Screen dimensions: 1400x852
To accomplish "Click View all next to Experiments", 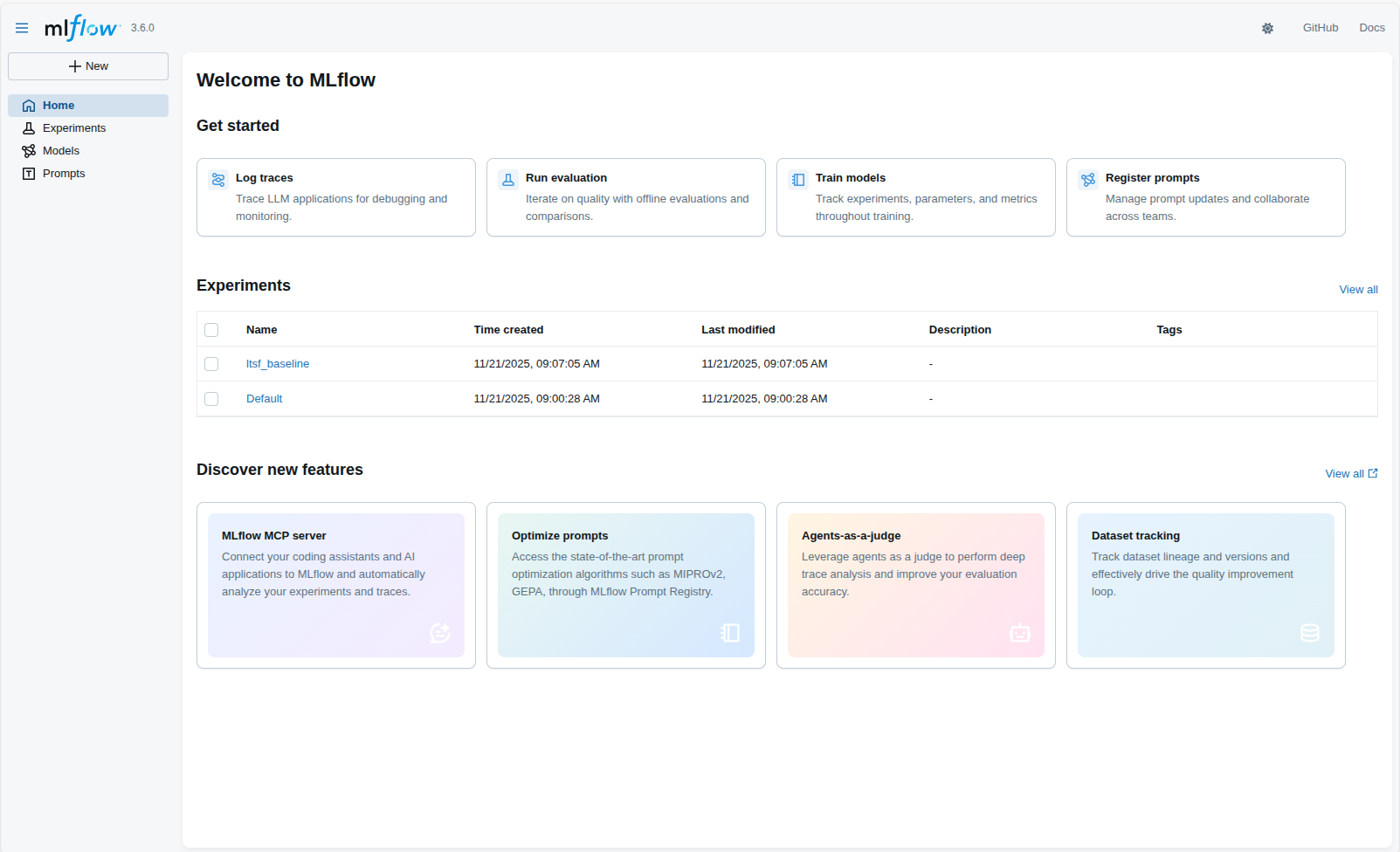I will [x=1358, y=289].
